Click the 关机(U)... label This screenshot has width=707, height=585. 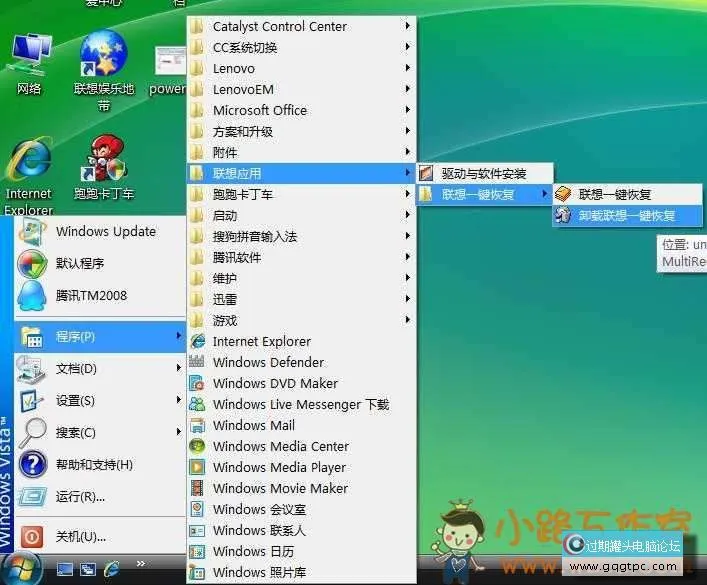coord(81,537)
